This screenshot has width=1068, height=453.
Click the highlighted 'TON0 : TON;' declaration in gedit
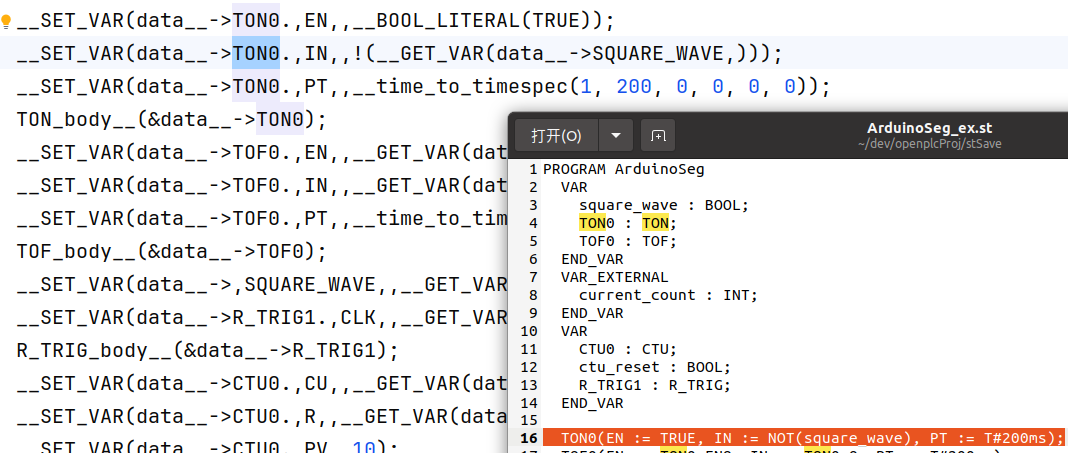628,223
